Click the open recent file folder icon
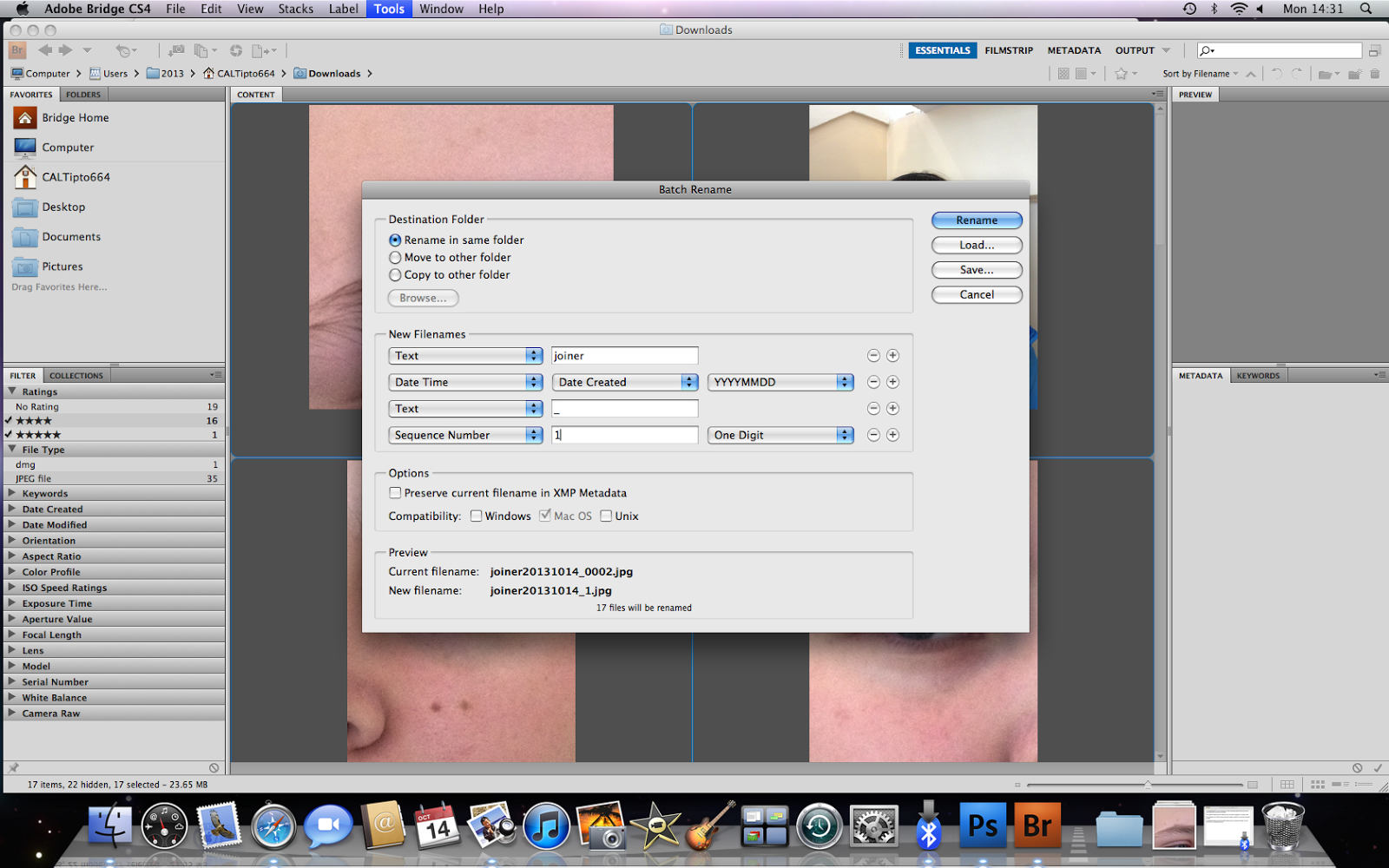The width and height of the screenshot is (1389, 868). click(x=1328, y=74)
